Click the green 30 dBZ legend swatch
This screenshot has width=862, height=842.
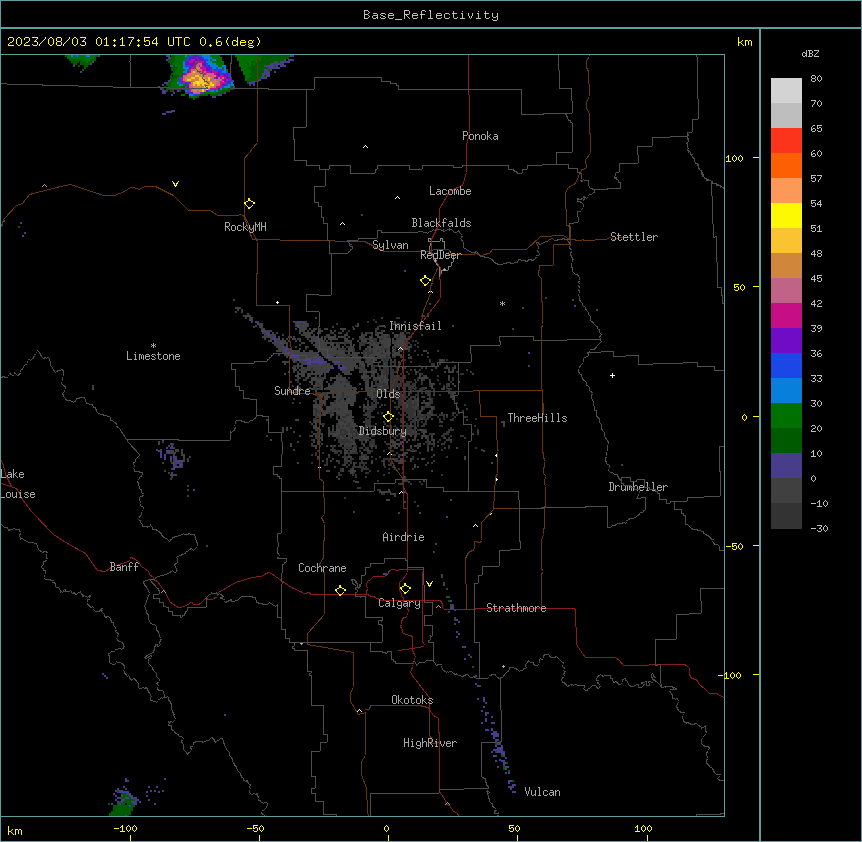(x=786, y=416)
